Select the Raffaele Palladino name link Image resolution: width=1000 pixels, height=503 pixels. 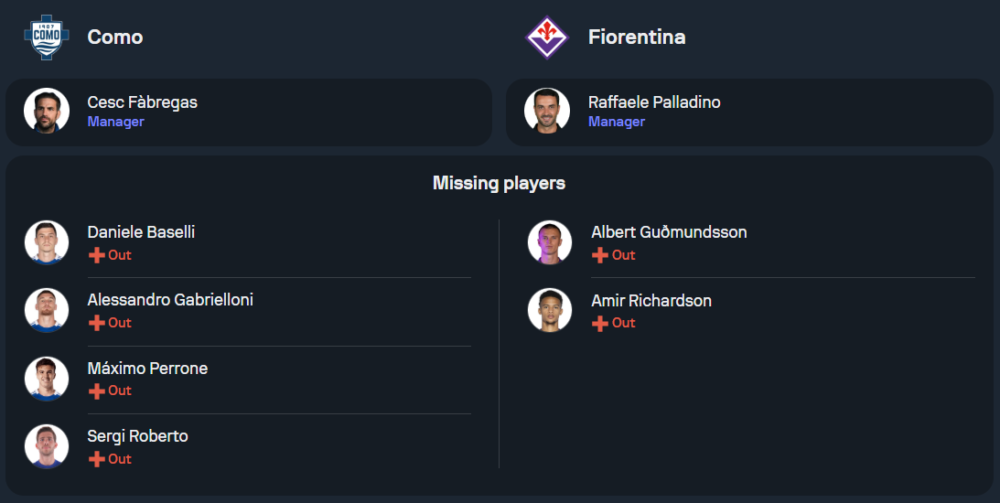654,102
